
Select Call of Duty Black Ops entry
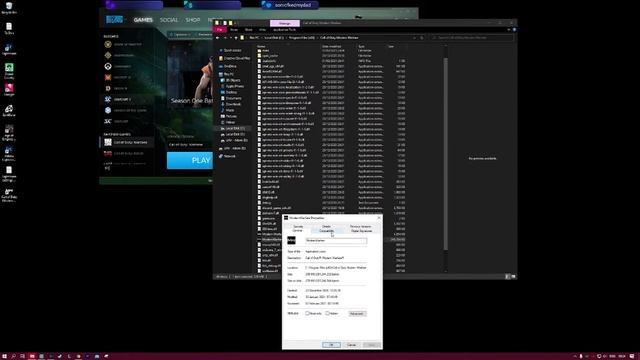coord(127,153)
